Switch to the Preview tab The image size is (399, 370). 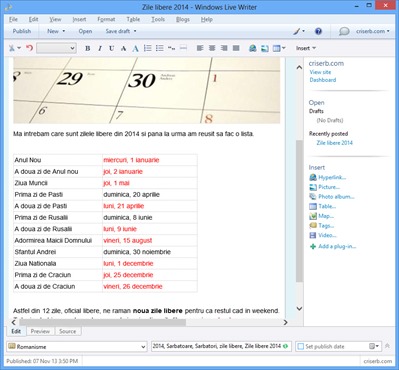(x=40, y=331)
